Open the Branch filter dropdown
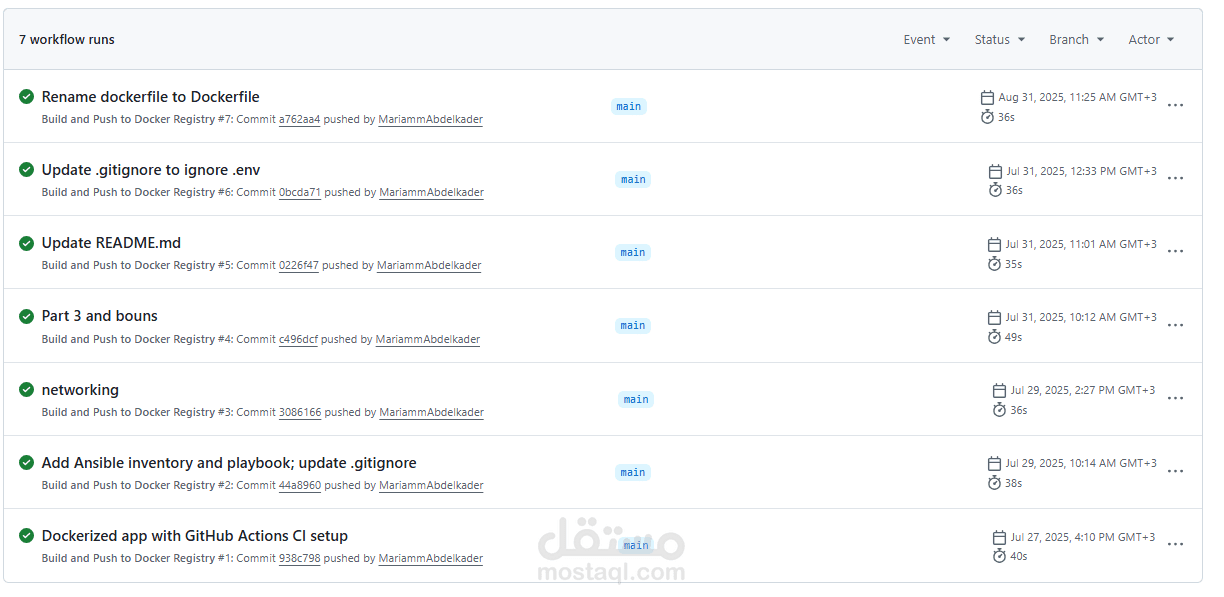The image size is (1224, 597). pyautogui.click(x=1076, y=39)
